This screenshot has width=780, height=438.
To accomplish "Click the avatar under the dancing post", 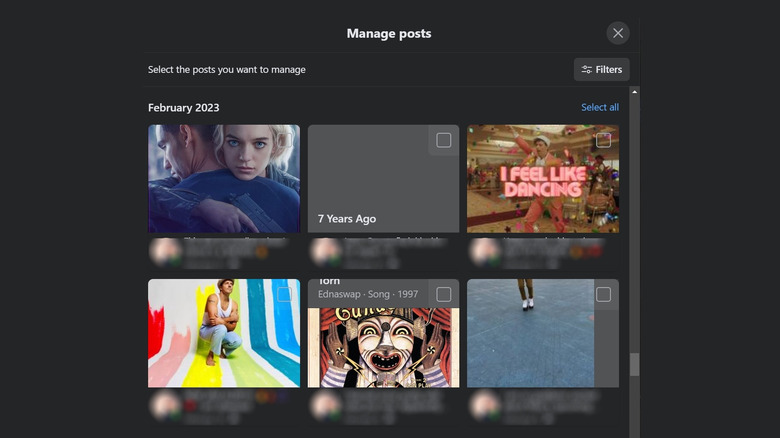I will click(483, 250).
